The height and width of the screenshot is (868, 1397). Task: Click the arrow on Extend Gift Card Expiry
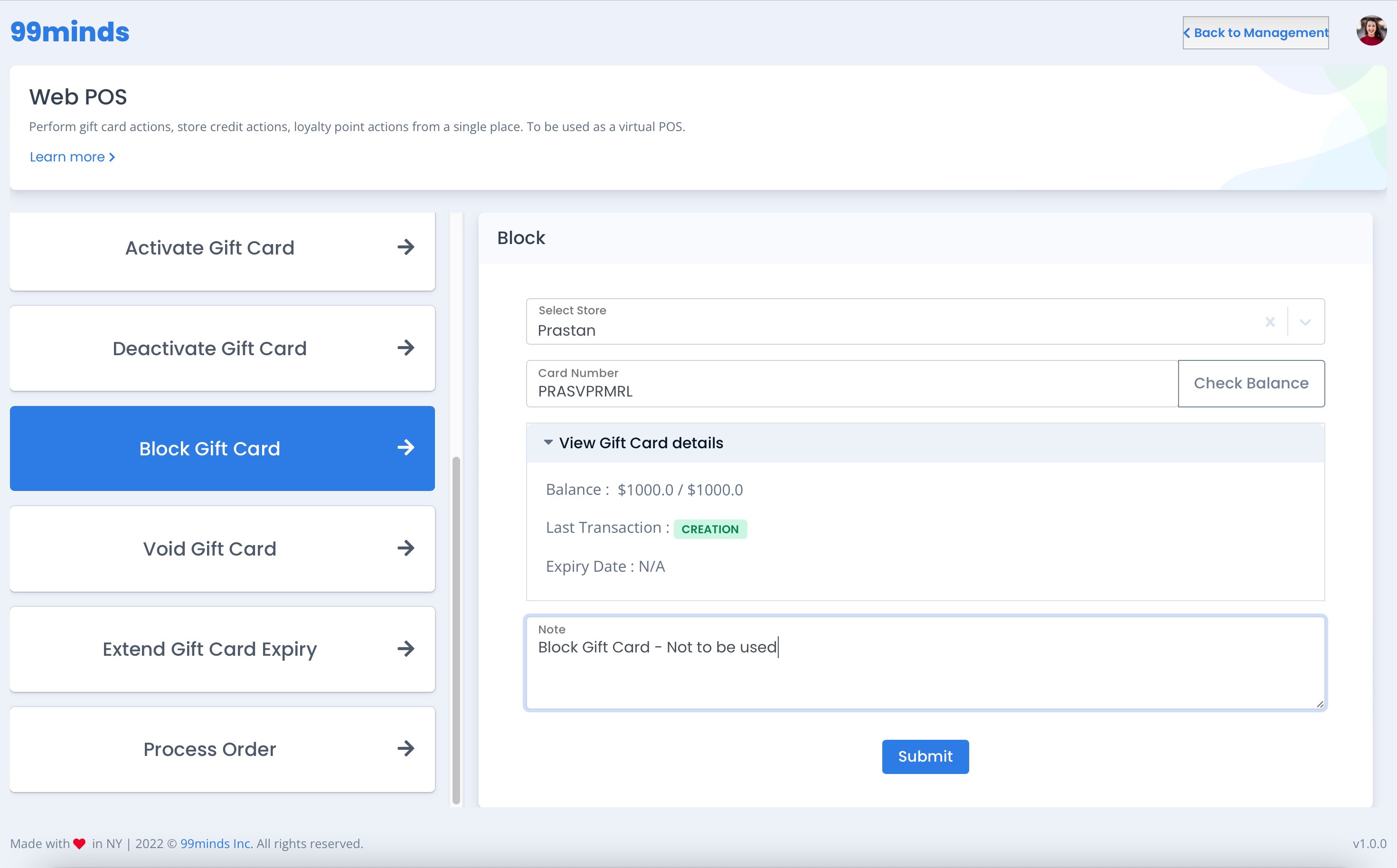(406, 649)
